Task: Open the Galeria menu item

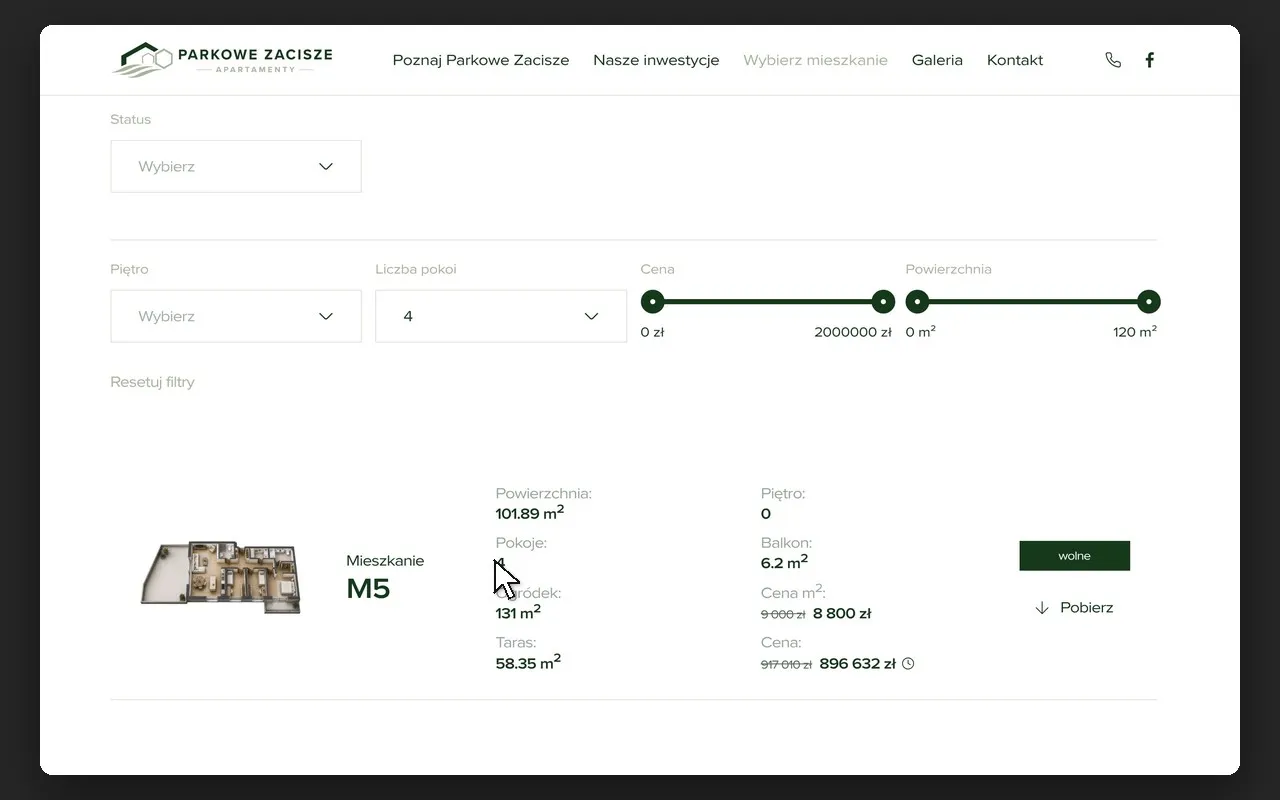Action: [x=937, y=60]
